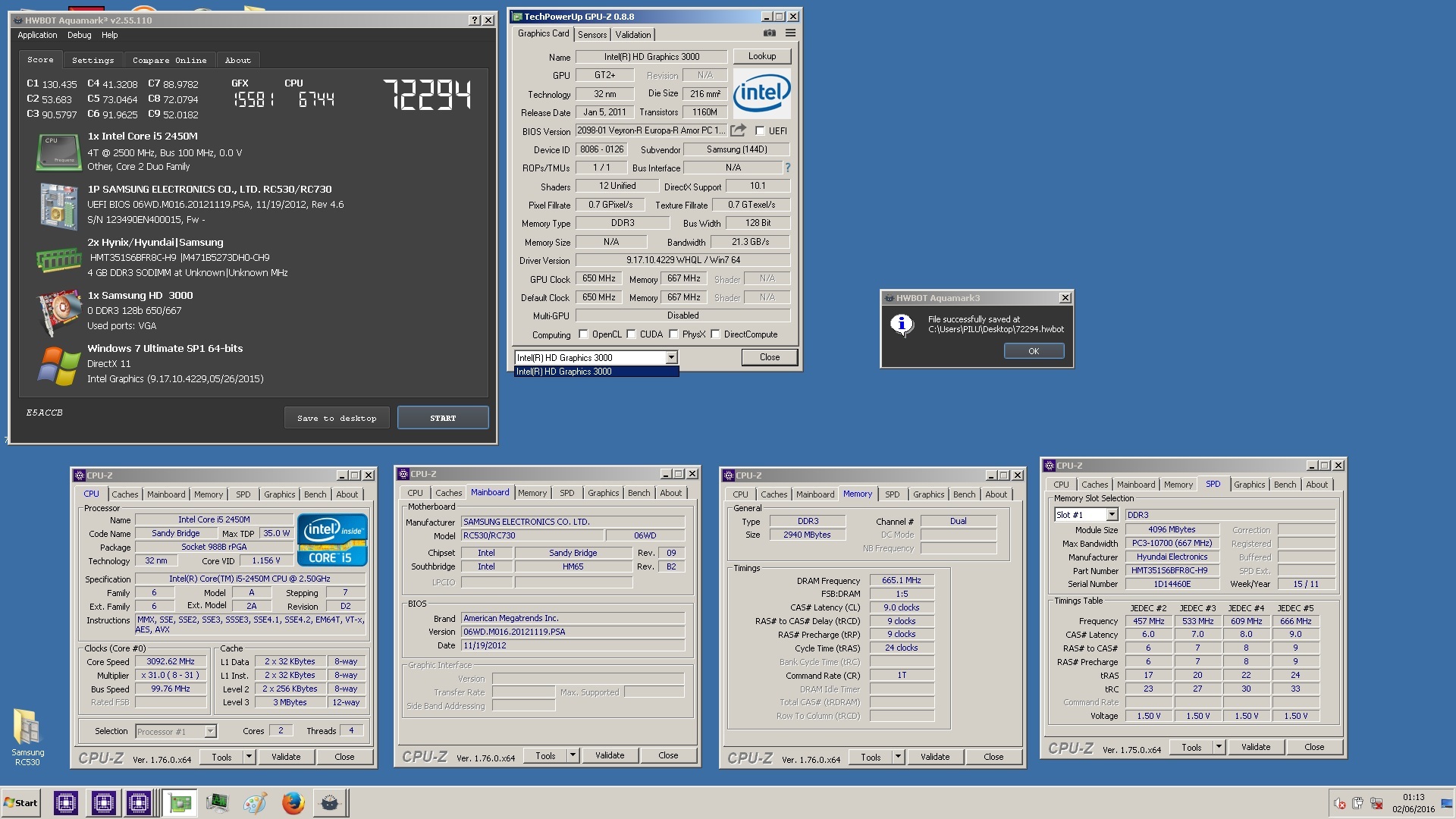Image resolution: width=1456 pixels, height=819 pixels.
Task: Open the system monitor taskbar icon
Action: tap(217, 802)
